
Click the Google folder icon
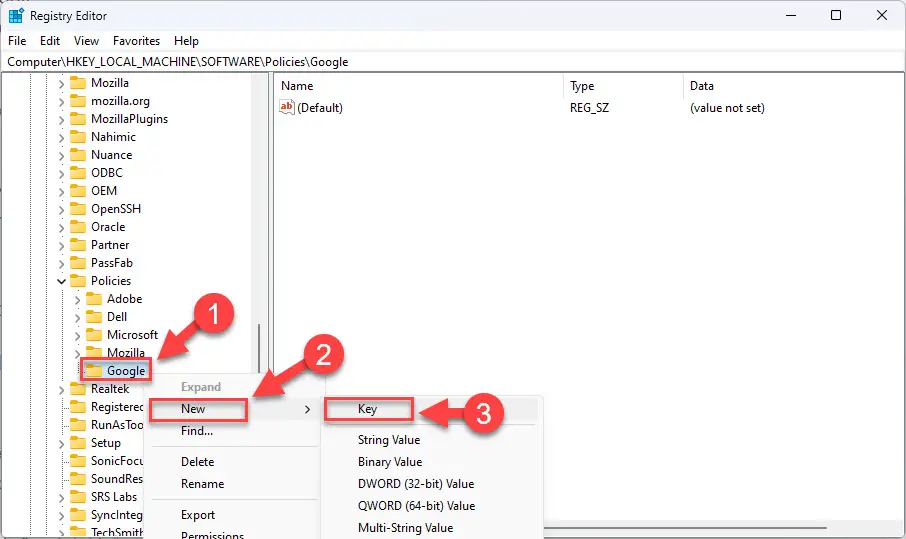94,371
